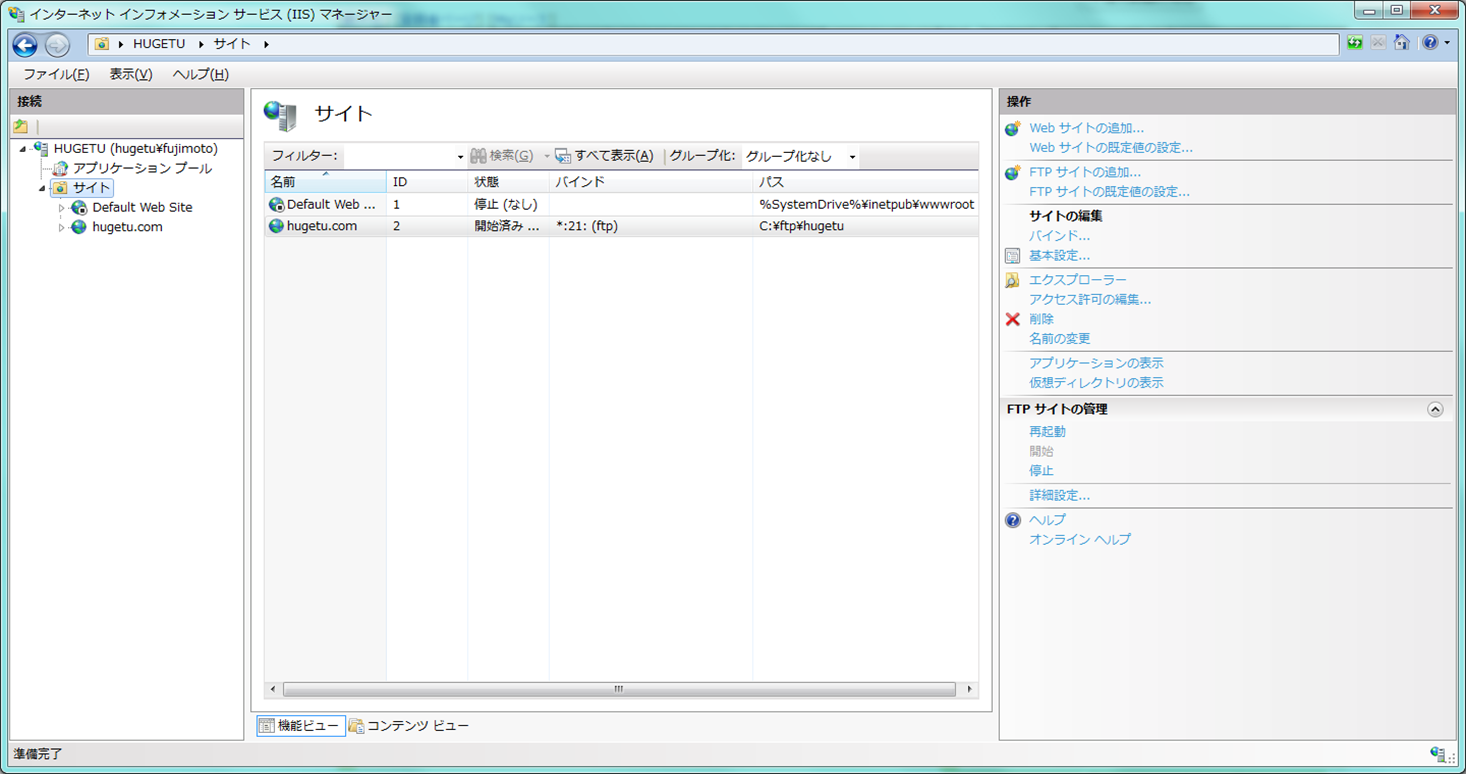This screenshot has width=1466, height=774.
Task: Collapse the HUGETU server tree node
Action: click(23, 149)
